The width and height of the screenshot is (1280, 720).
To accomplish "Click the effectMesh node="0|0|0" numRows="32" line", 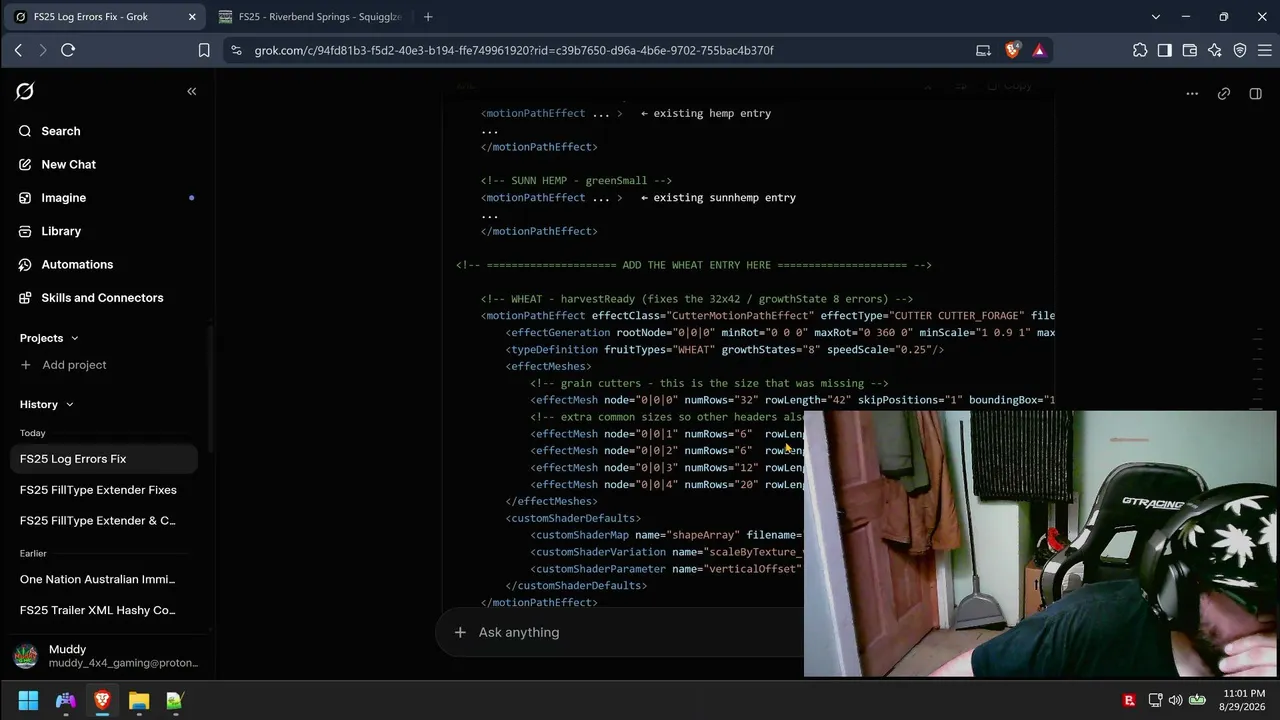I will click(x=793, y=400).
